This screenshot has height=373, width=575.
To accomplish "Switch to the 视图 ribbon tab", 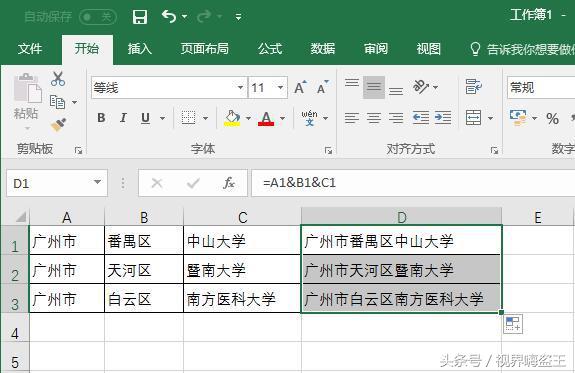I will tap(429, 49).
